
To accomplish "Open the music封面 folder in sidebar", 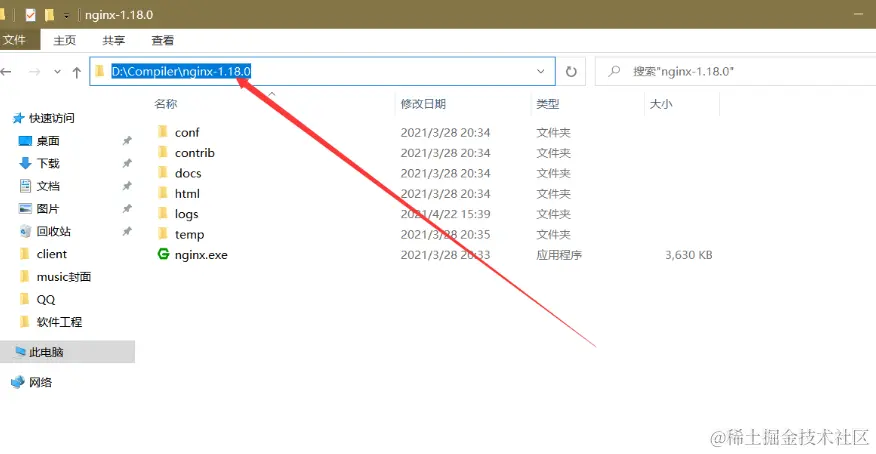I will coord(64,277).
